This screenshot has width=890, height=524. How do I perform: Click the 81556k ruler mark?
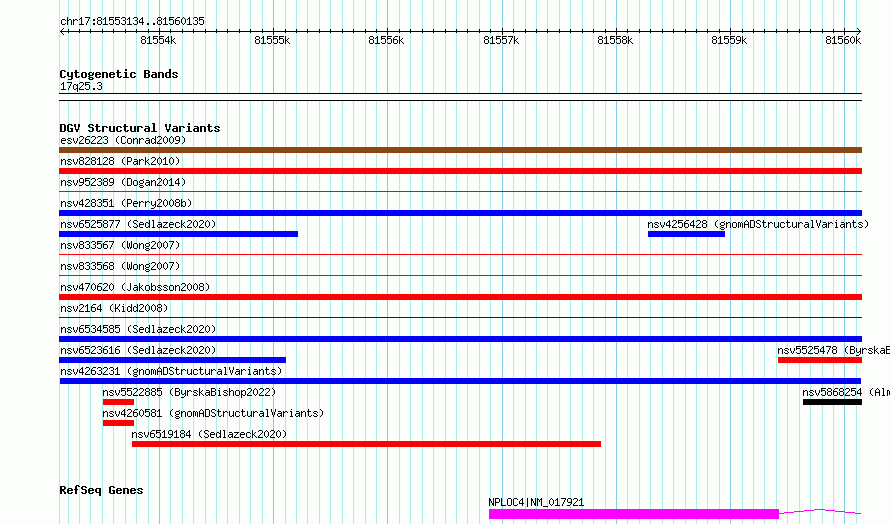(x=387, y=40)
